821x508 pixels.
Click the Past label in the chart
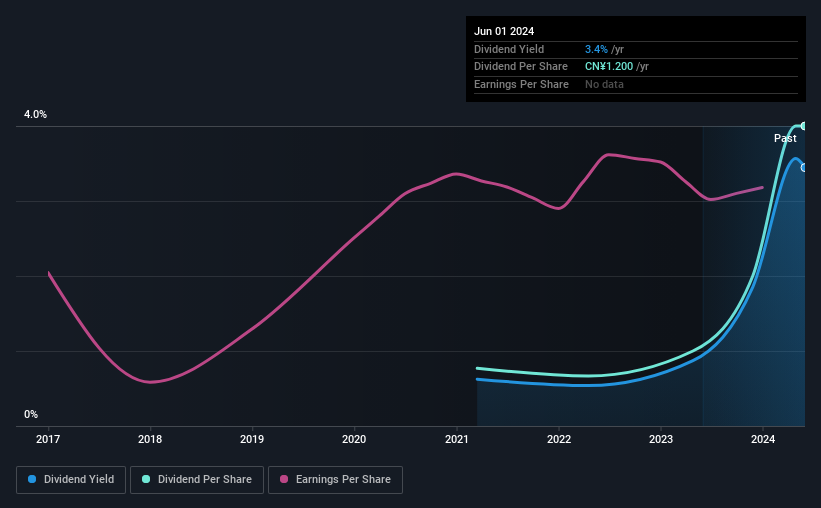[785, 138]
